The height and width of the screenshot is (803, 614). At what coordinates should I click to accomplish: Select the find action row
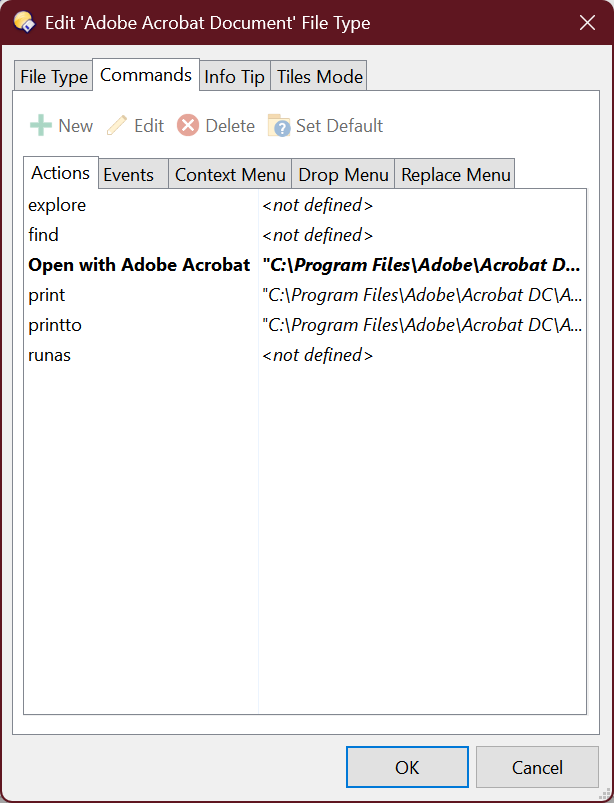tap(305, 235)
